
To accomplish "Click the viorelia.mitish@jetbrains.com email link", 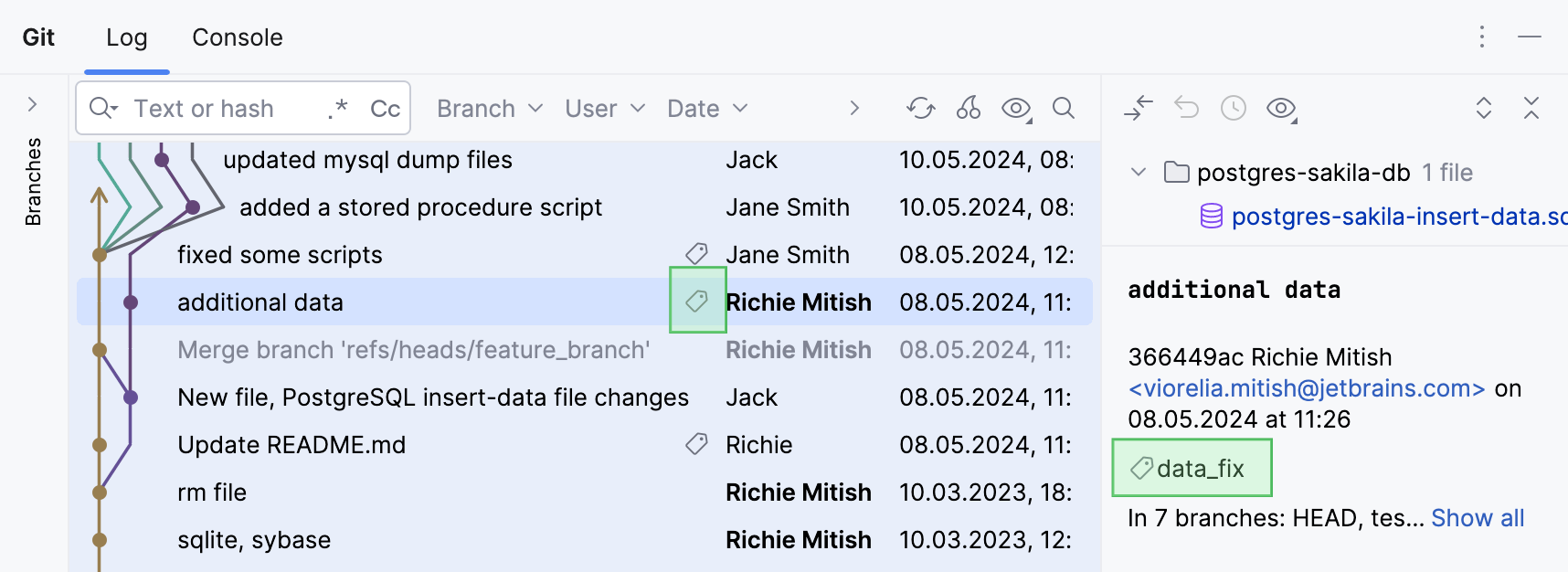I will coord(1307,388).
